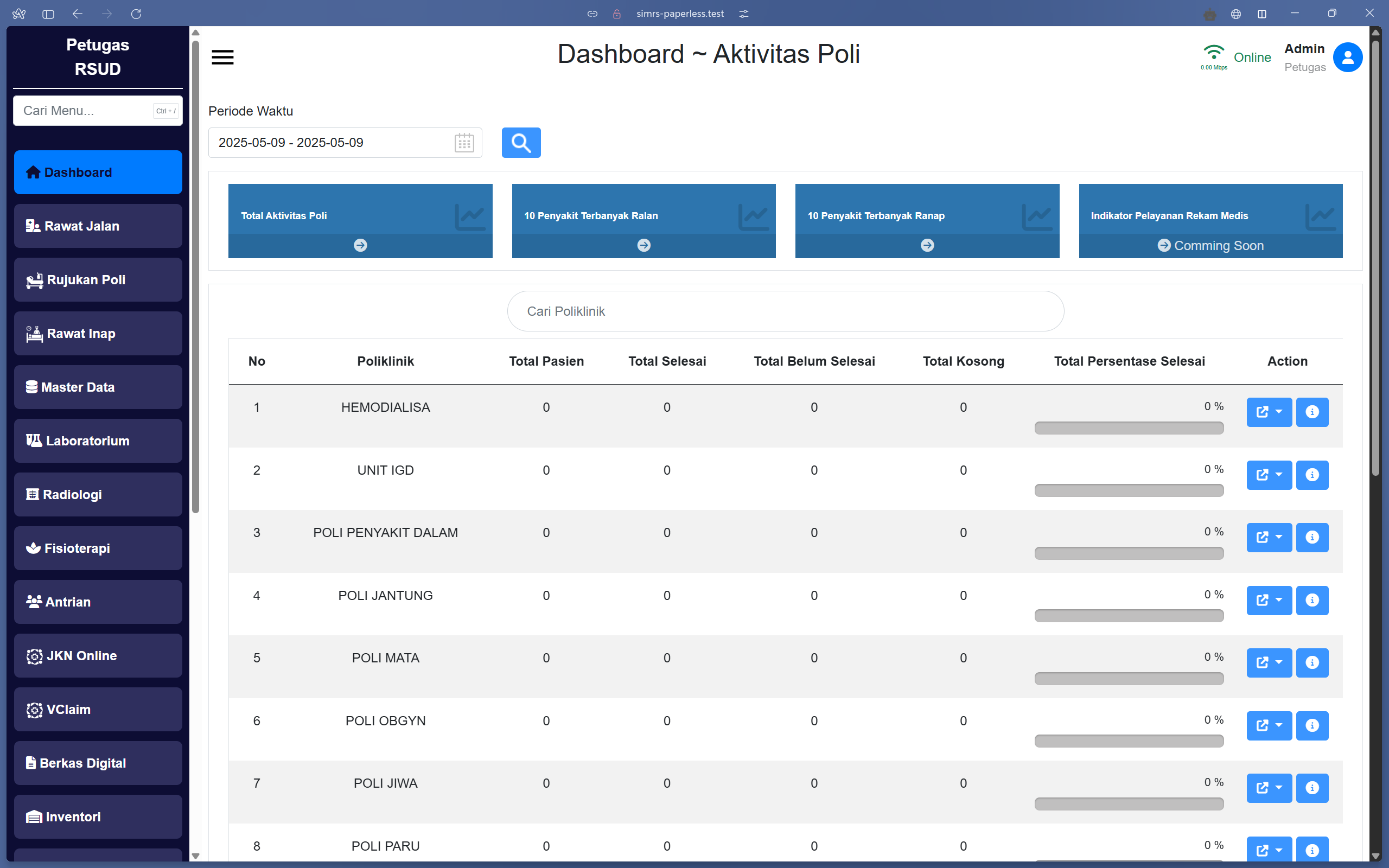Click the blue search magnifier button
The height and width of the screenshot is (868, 1389).
coord(520,142)
